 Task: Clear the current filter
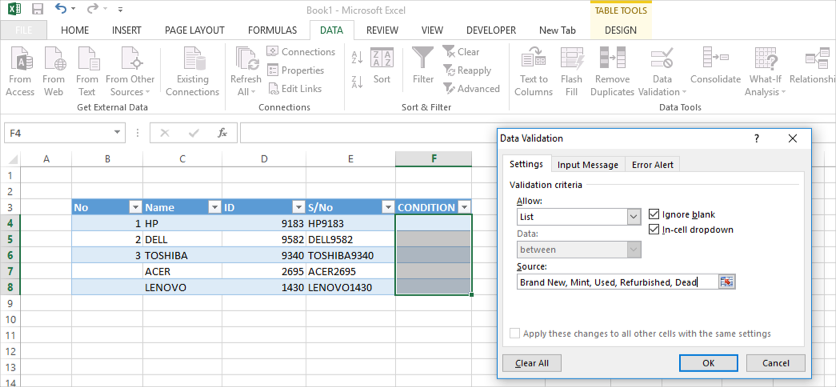pos(461,52)
